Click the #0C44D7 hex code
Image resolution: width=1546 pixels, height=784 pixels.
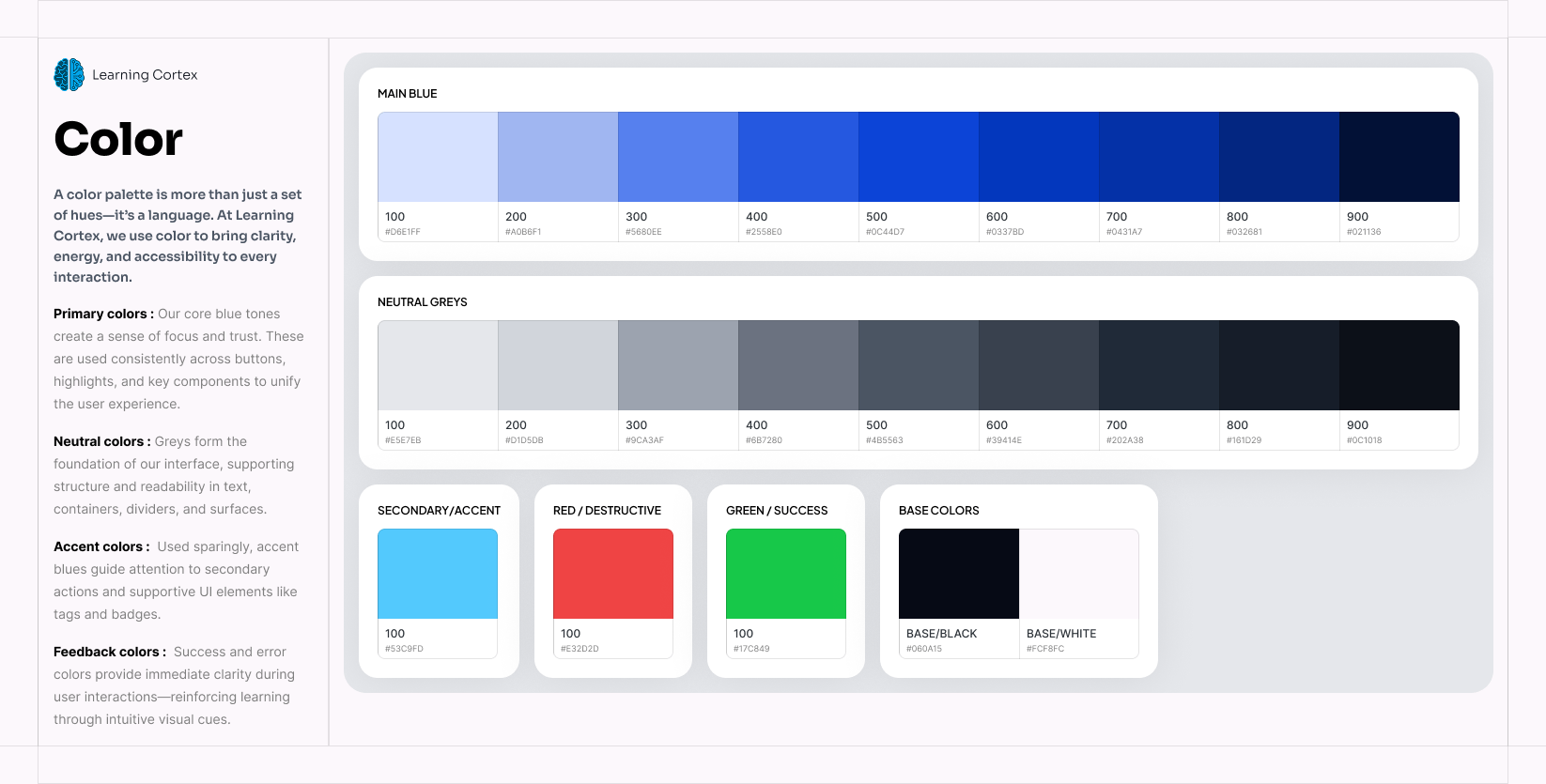[x=885, y=232]
